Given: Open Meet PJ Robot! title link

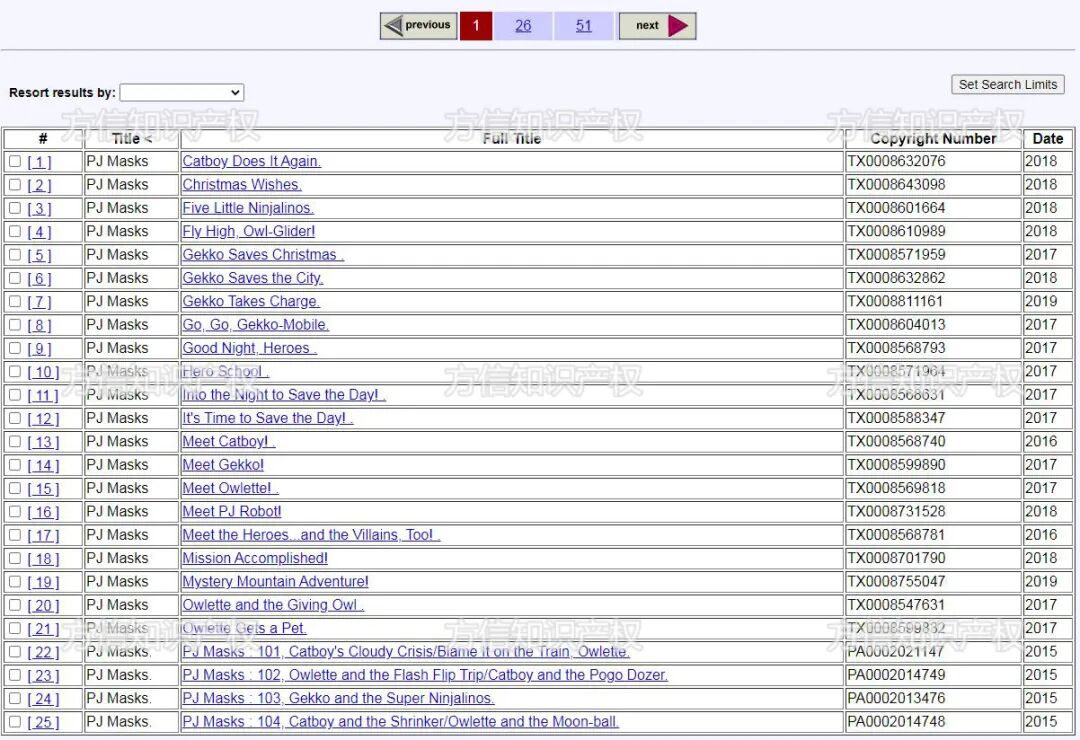Looking at the screenshot, I should click(x=232, y=512).
